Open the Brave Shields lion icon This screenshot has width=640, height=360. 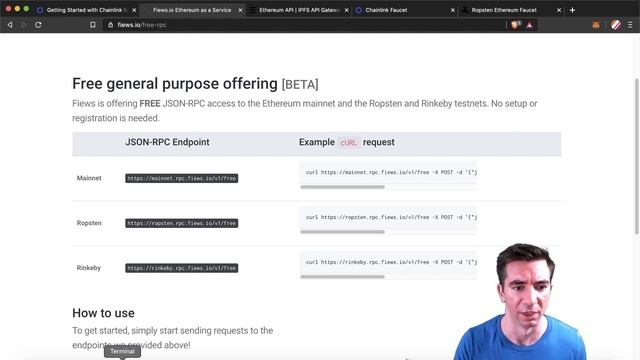tap(515, 25)
